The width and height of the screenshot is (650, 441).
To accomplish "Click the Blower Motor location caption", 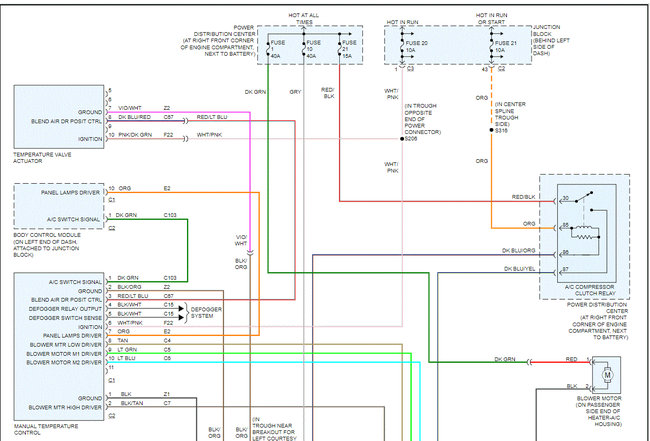I will 598,411.
